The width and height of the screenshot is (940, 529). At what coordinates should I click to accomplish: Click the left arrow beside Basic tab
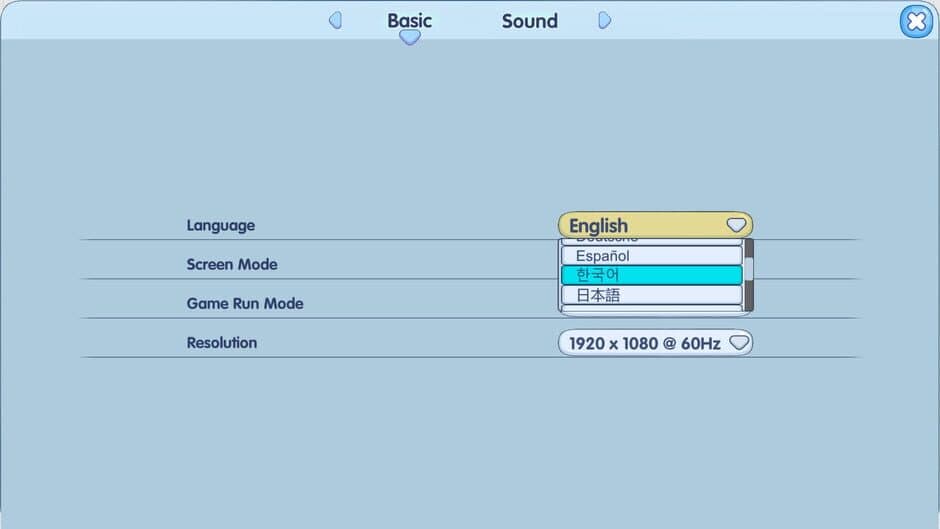(x=336, y=20)
